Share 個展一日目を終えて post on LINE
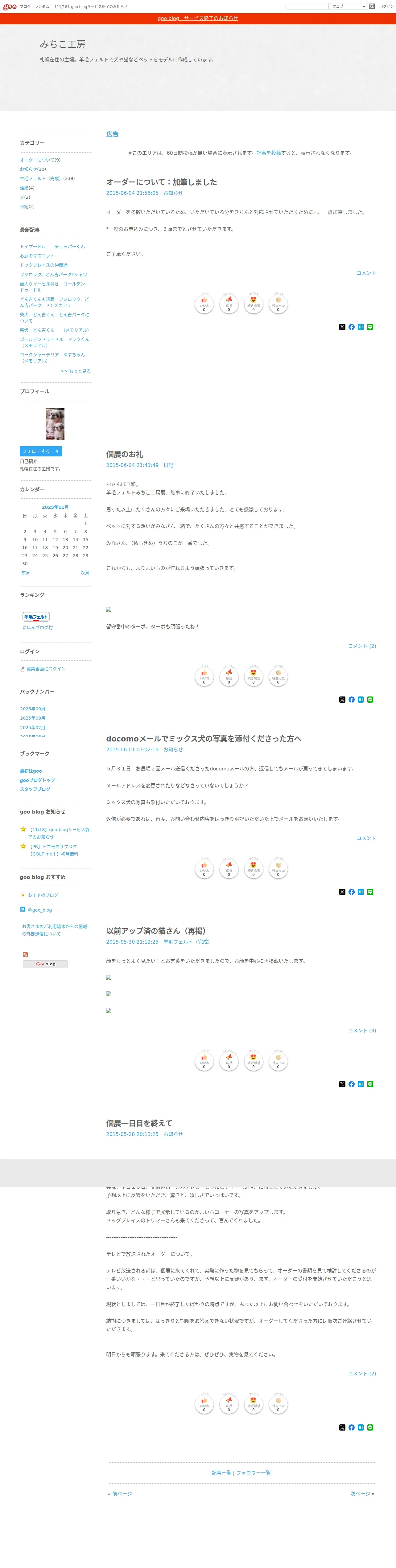Screen dimensions: 396x1568 click(370, 1427)
